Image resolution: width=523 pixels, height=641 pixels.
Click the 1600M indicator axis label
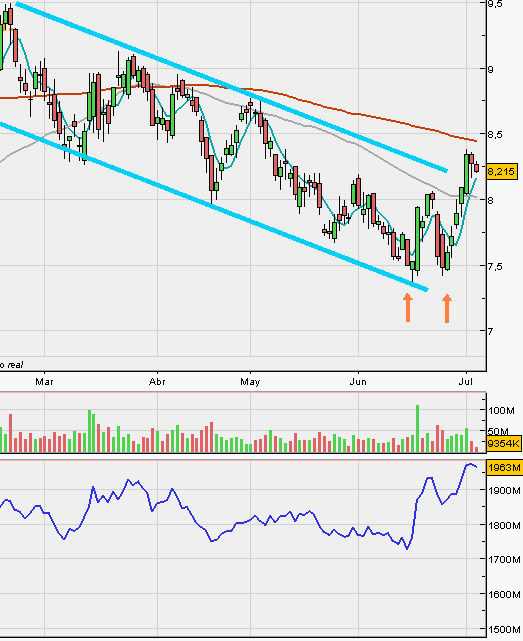click(x=504, y=594)
